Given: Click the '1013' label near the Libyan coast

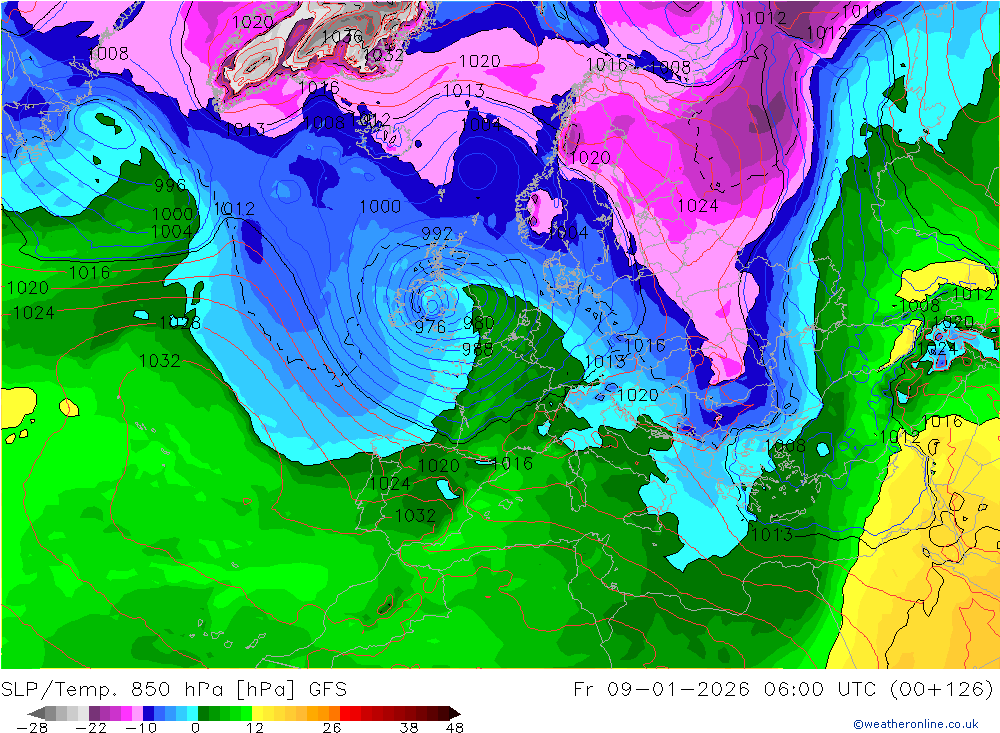Looking at the screenshot, I should 772,534.
